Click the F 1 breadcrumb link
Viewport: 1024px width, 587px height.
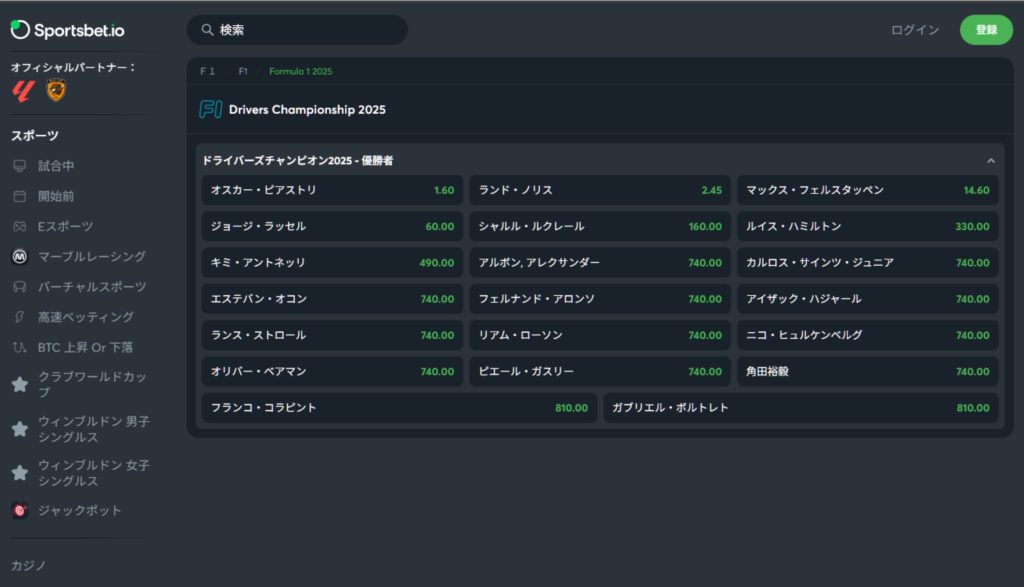click(207, 71)
